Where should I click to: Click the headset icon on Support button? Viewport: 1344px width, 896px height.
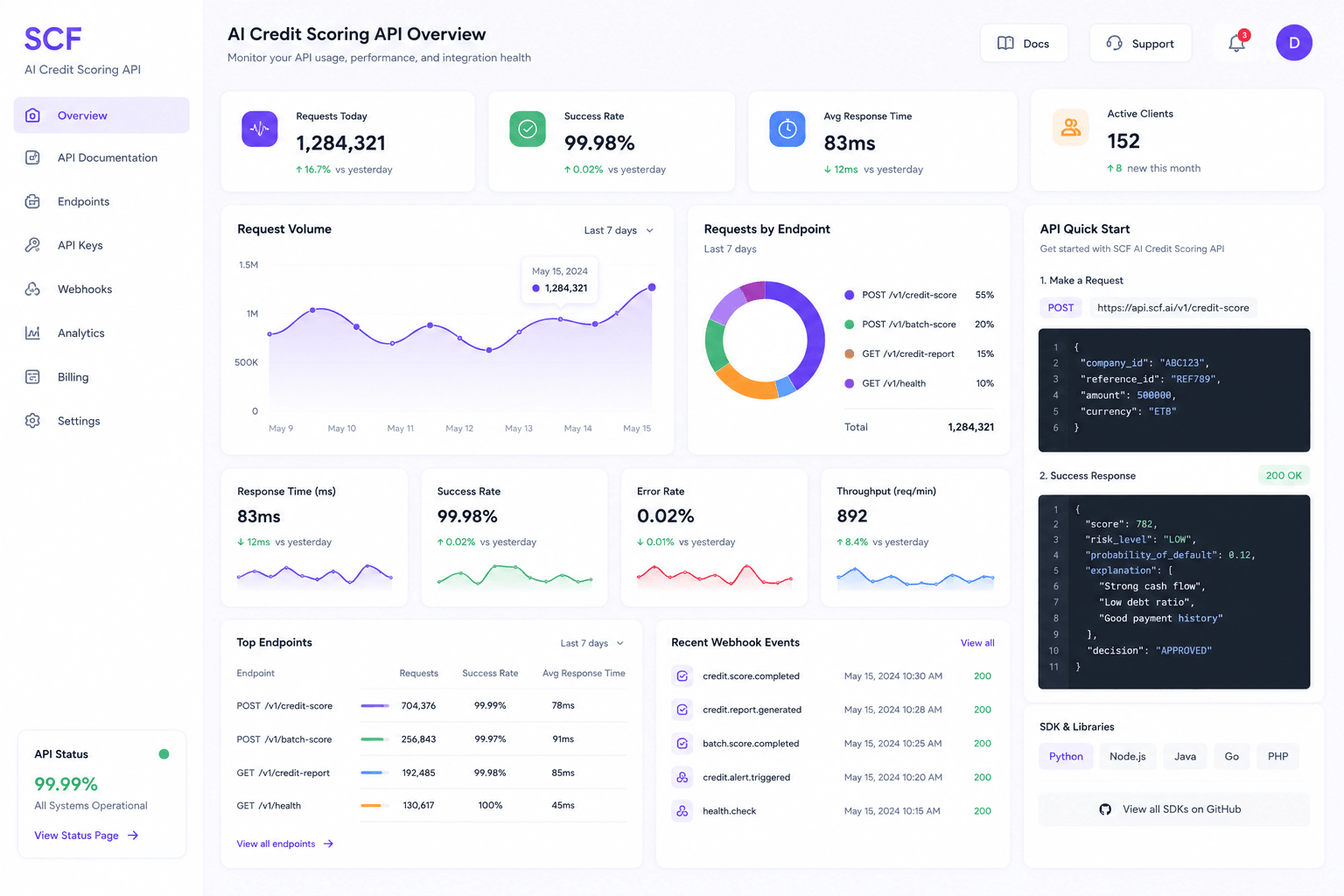tap(1114, 43)
